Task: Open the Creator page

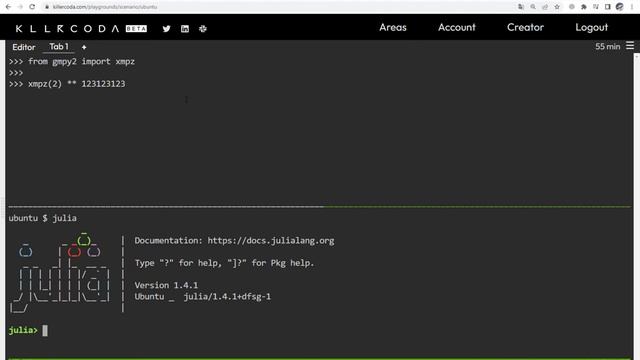Action: pyautogui.click(x=525, y=27)
